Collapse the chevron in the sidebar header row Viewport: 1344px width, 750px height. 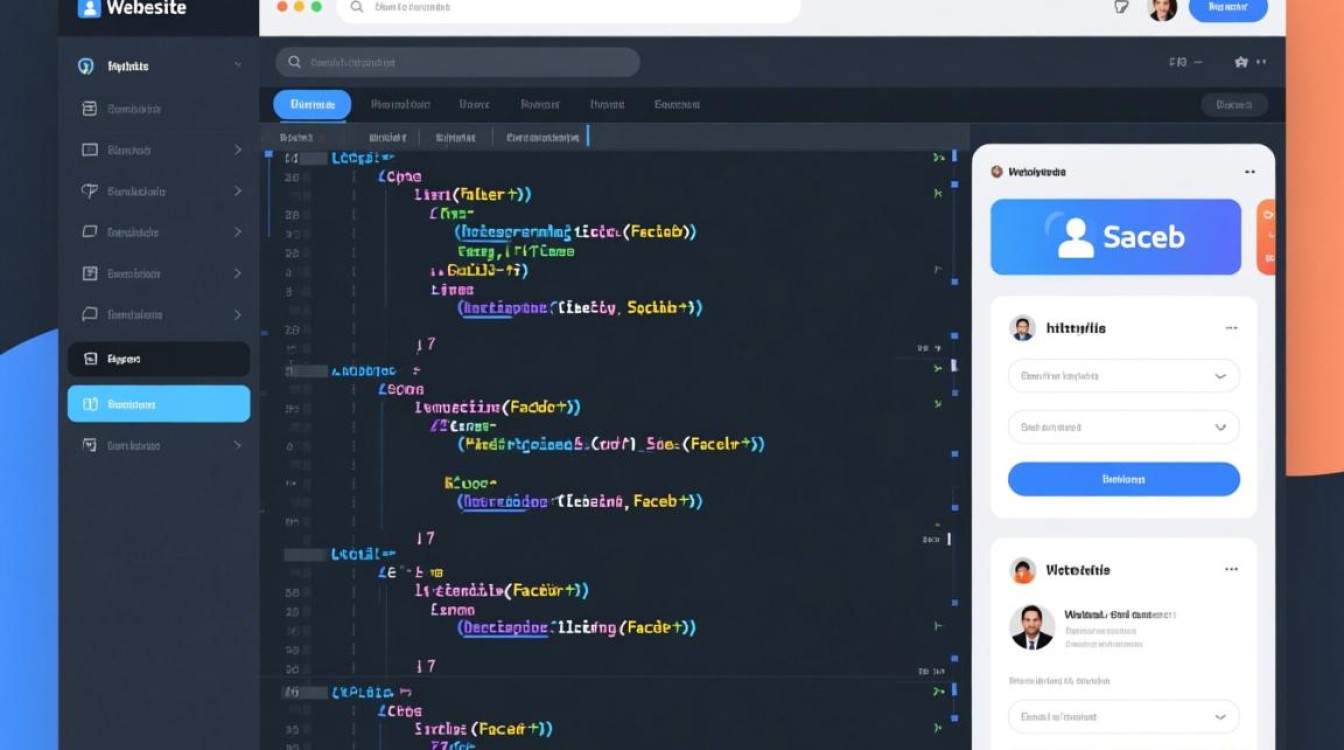(238, 66)
